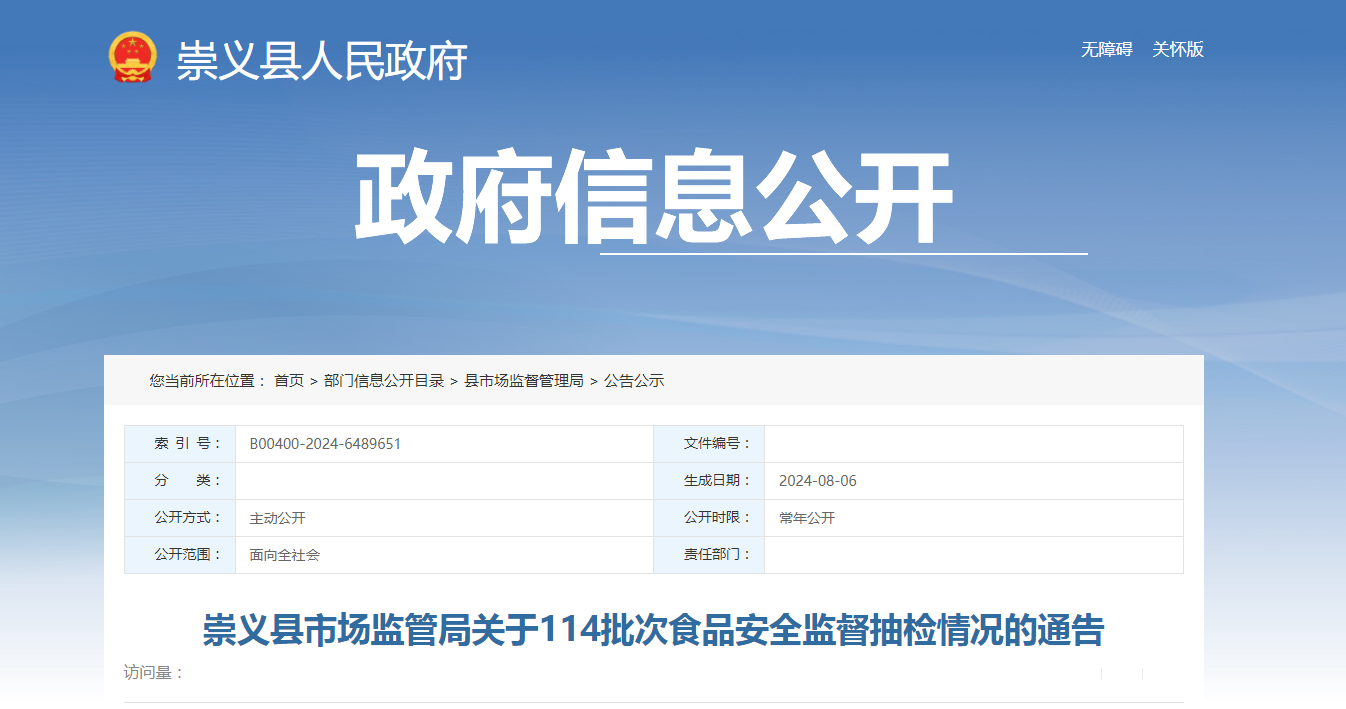Open the 崇义县人民政府 site title
Image resolution: width=1346 pixels, height=709 pixels.
click(322, 61)
